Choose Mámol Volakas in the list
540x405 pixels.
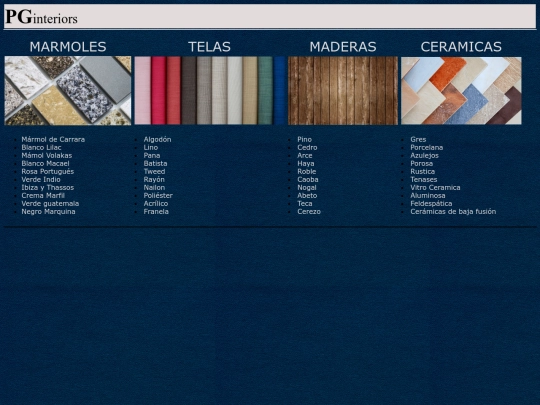[x=46, y=155]
